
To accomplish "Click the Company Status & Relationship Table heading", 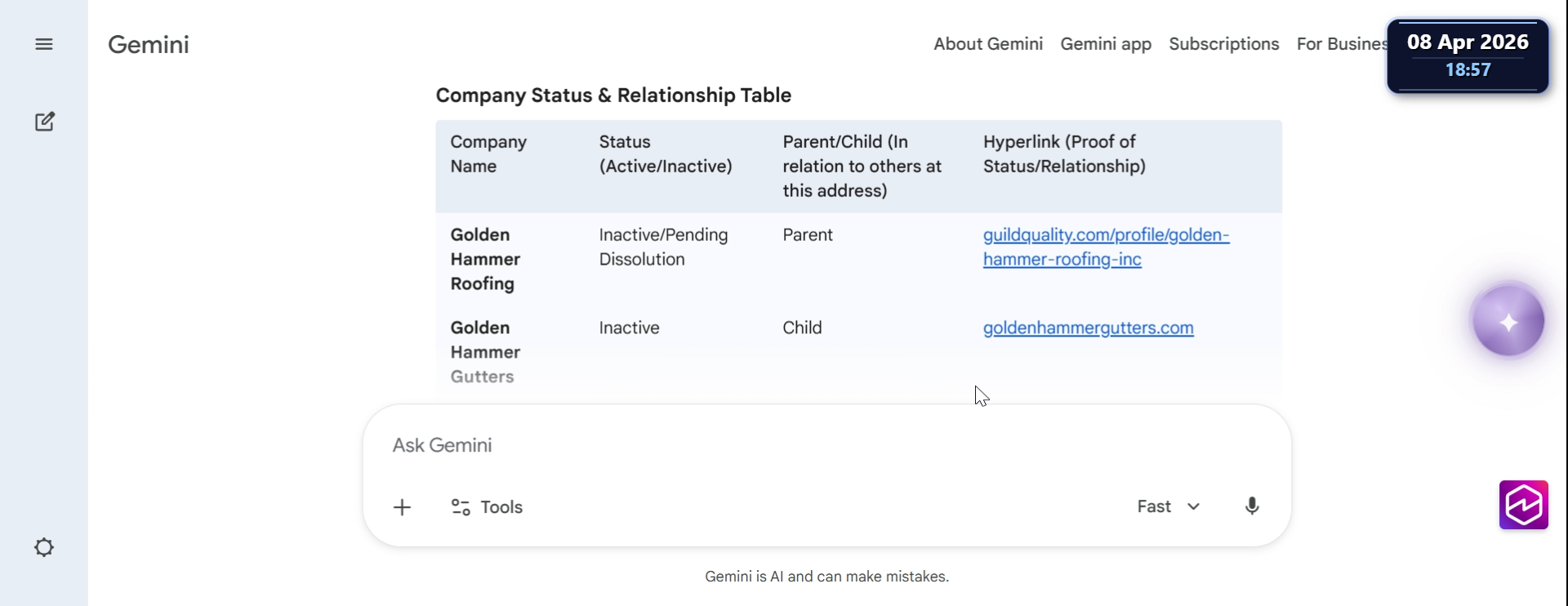I will pyautogui.click(x=613, y=96).
